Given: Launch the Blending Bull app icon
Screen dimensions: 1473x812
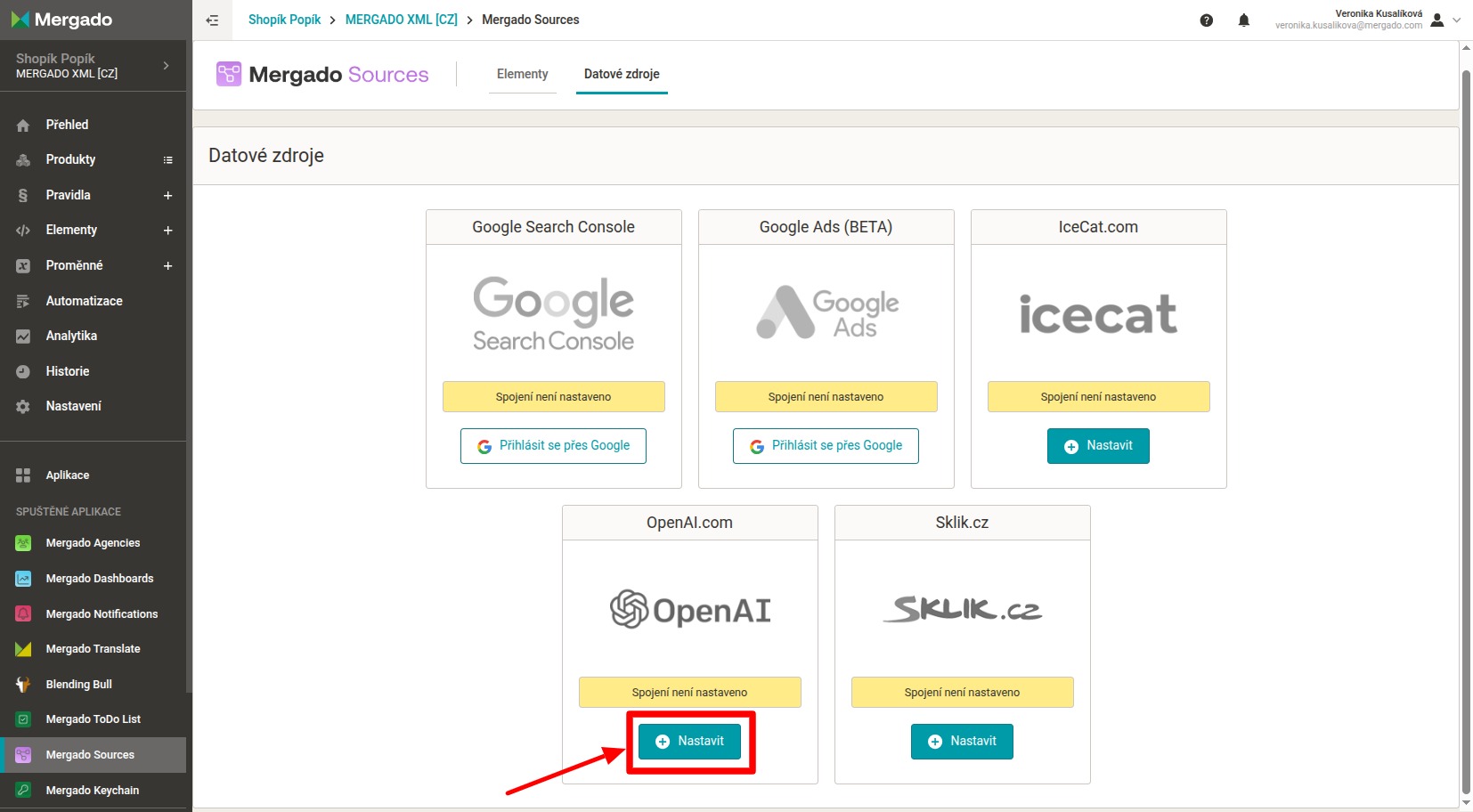Looking at the screenshot, I should tap(23, 685).
